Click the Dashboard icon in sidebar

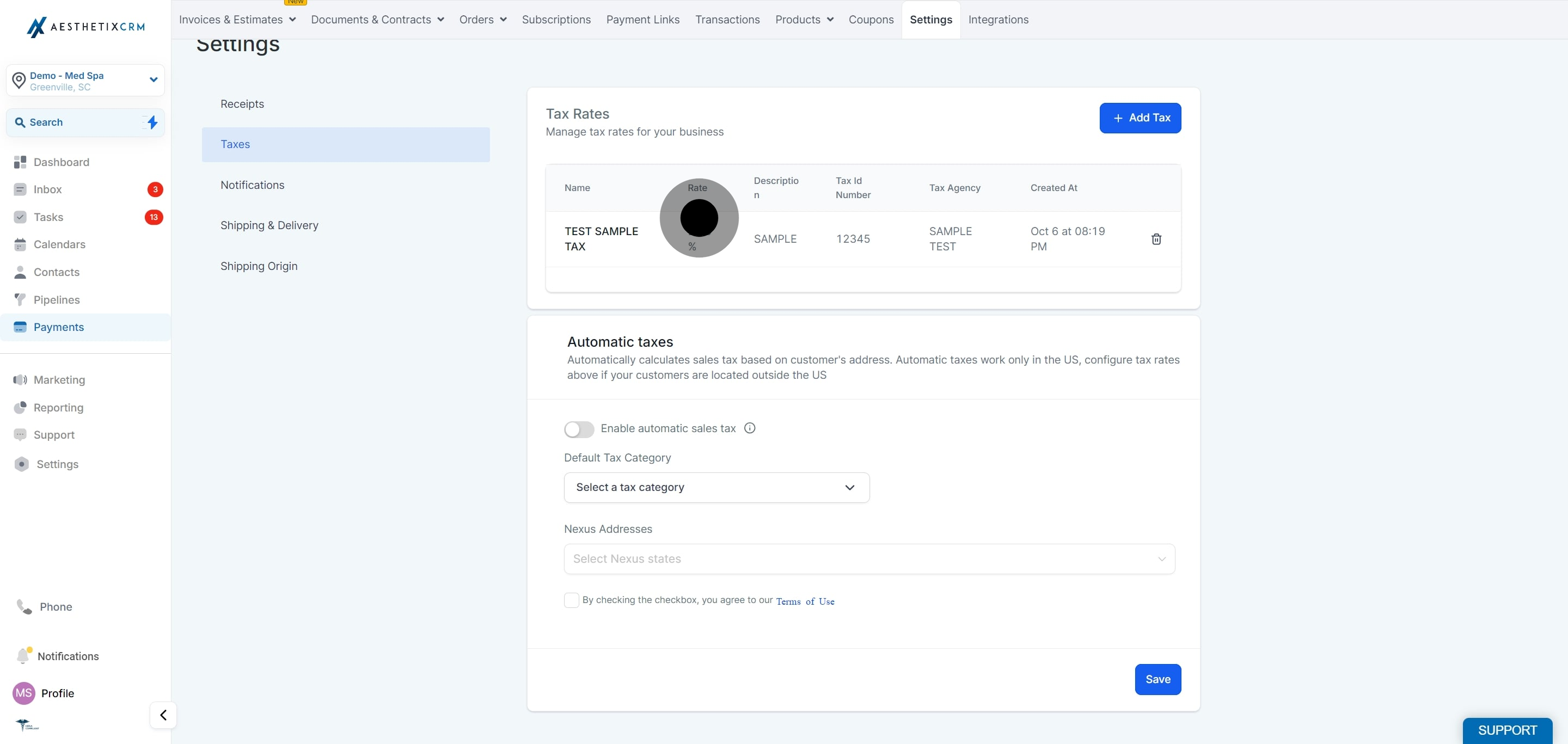pyautogui.click(x=20, y=162)
